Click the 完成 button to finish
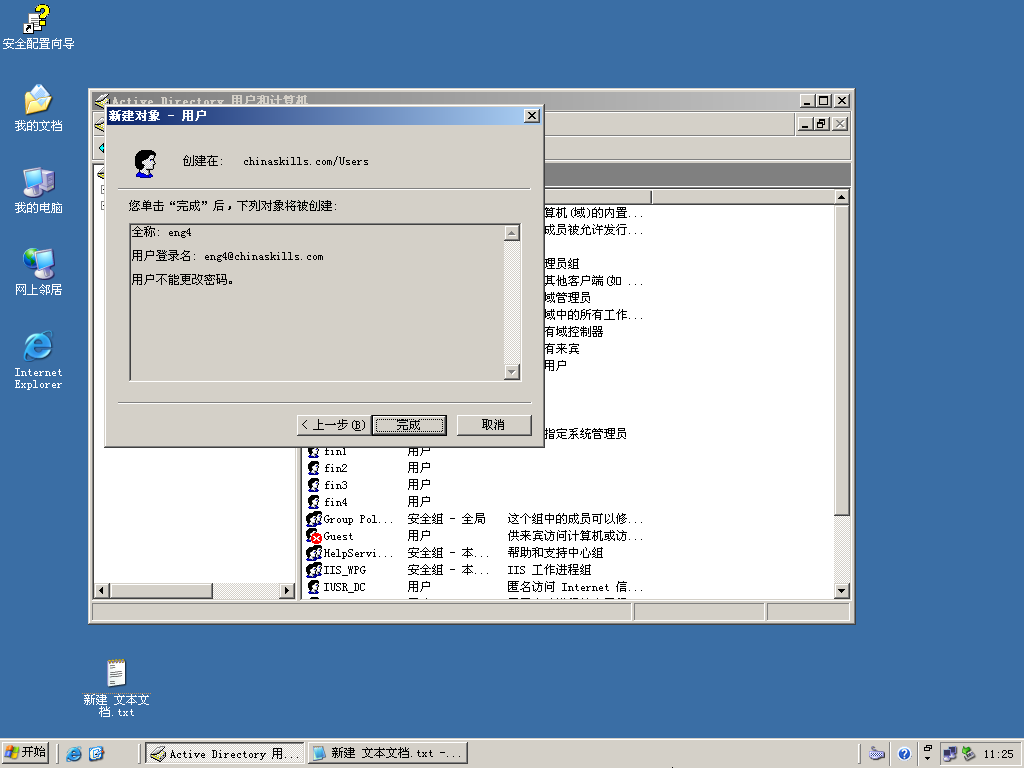1024x768 pixels. point(409,424)
